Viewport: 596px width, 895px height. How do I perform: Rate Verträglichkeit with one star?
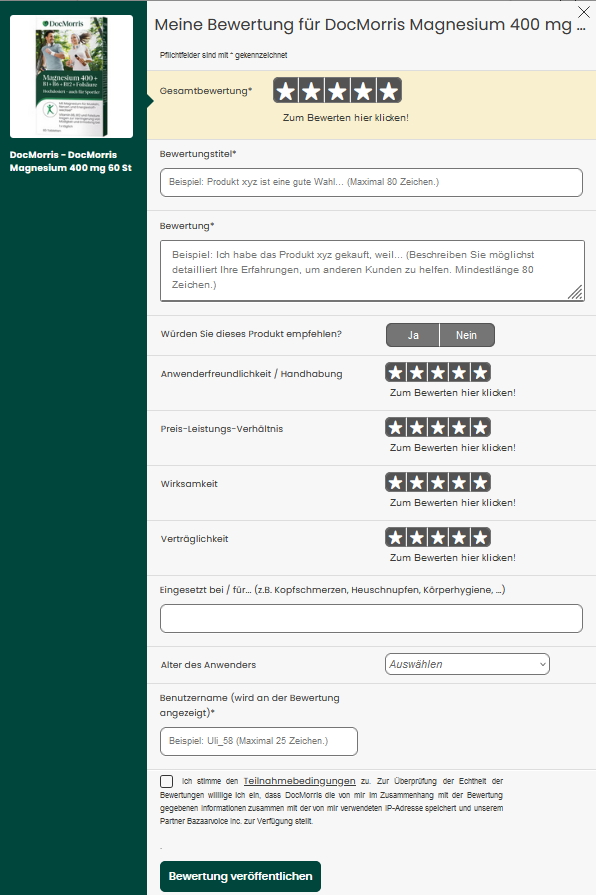[396, 537]
